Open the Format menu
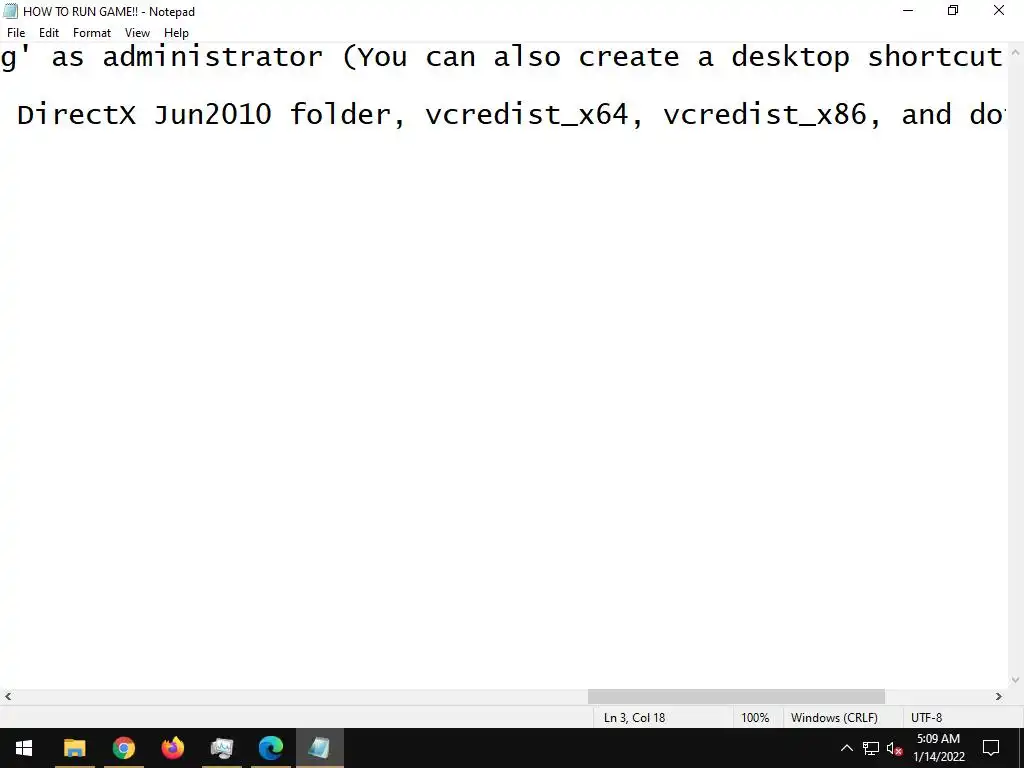Screen dimensions: 1024x768 tap(91, 33)
